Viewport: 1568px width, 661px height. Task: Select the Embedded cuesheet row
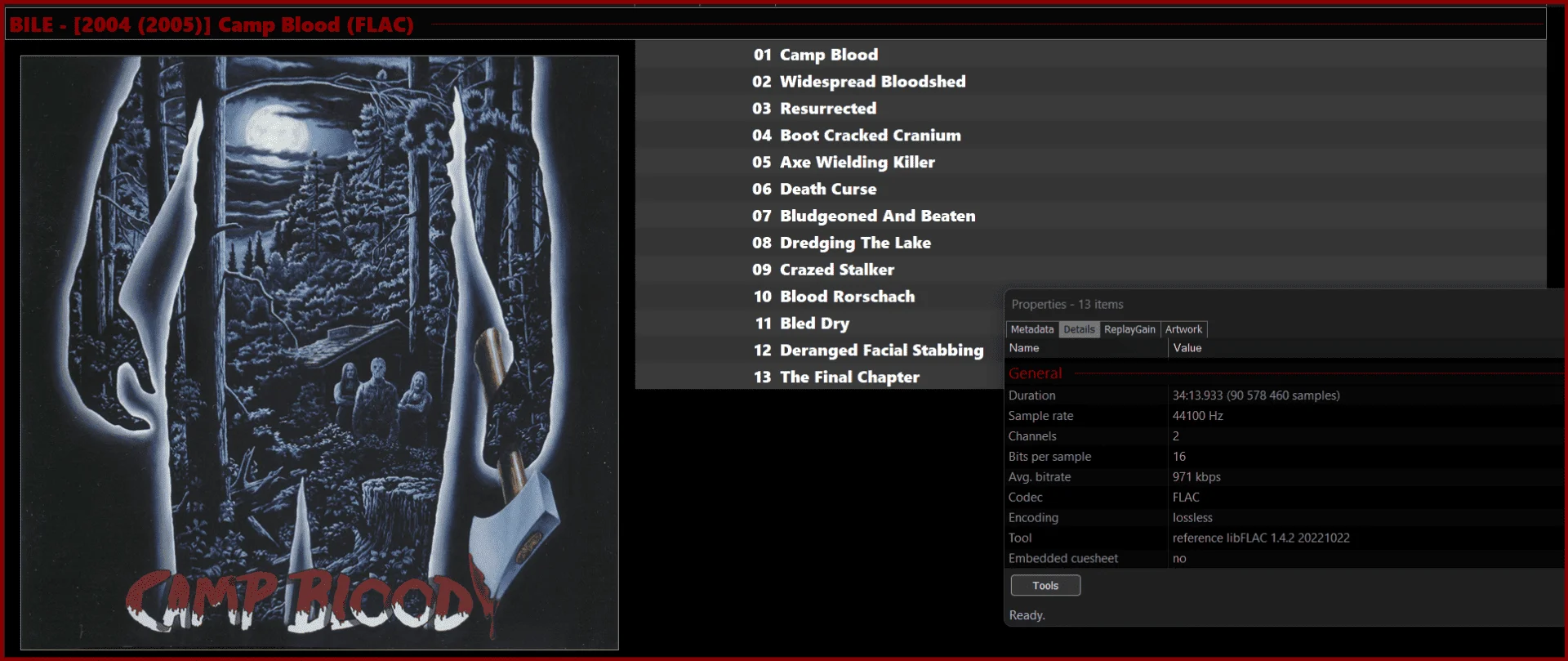point(1285,559)
